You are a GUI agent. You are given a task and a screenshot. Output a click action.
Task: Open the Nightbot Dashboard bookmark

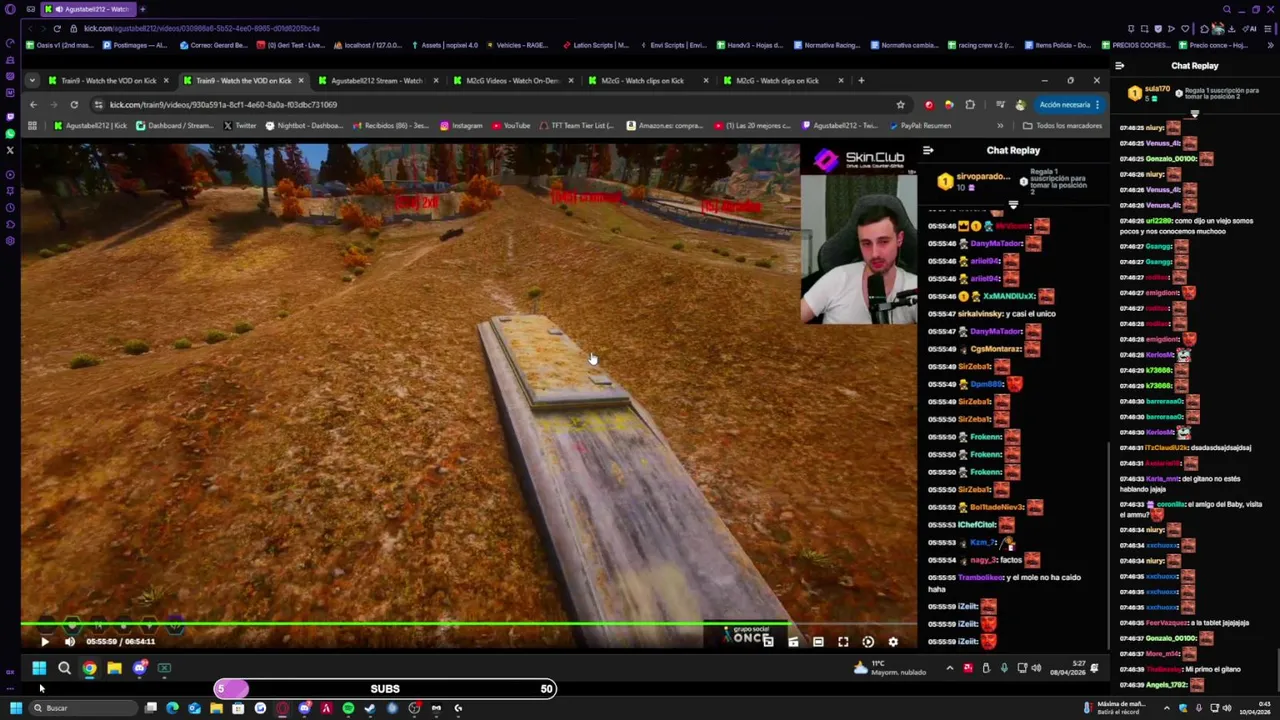click(304, 126)
